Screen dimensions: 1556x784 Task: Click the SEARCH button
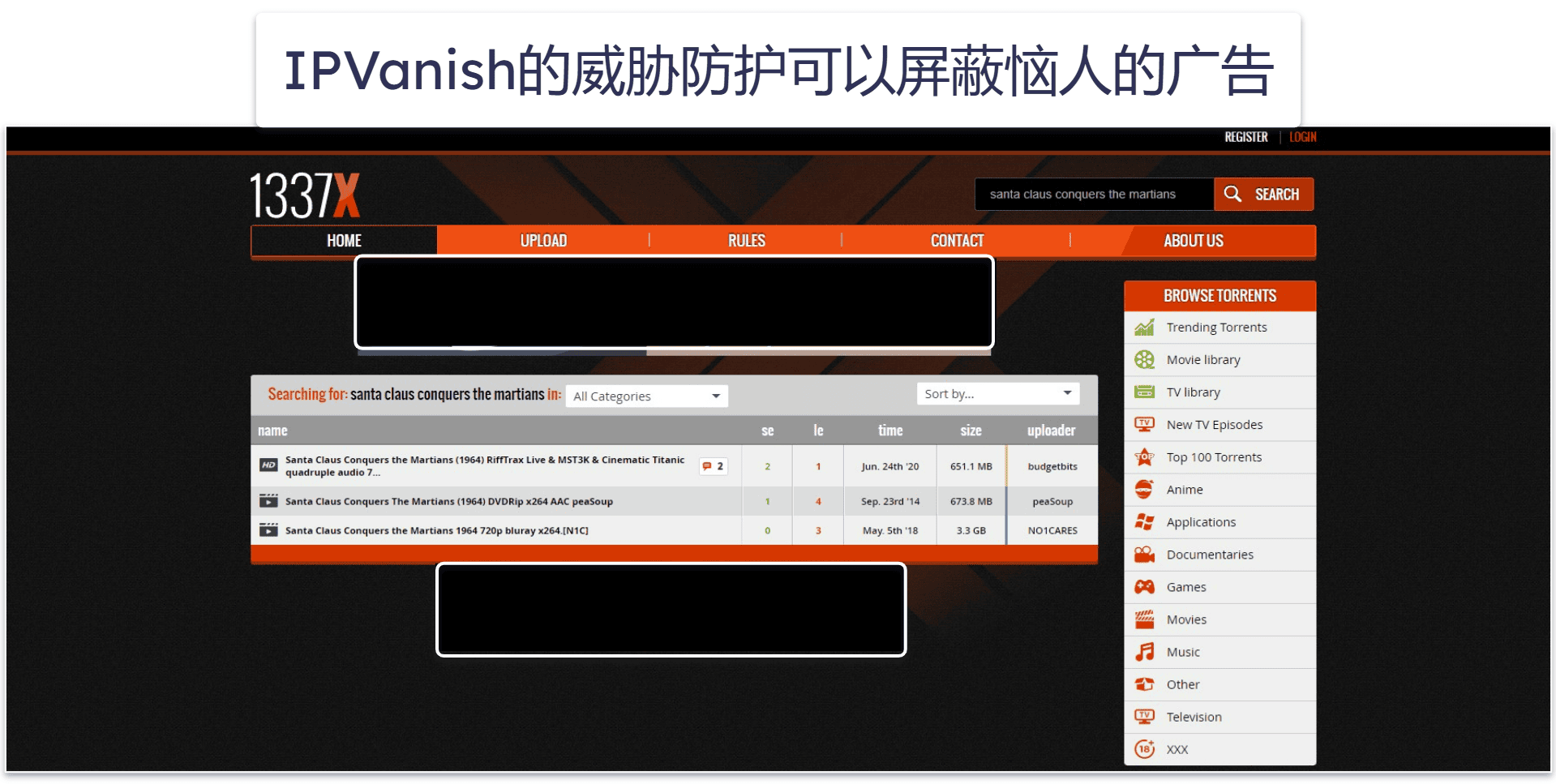(1263, 194)
